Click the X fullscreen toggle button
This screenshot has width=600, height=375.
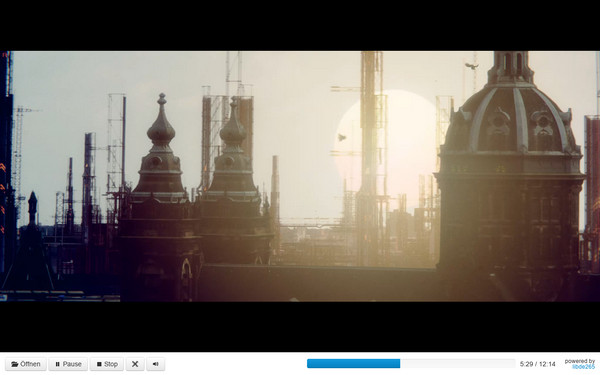pyautogui.click(x=135, y=364)
